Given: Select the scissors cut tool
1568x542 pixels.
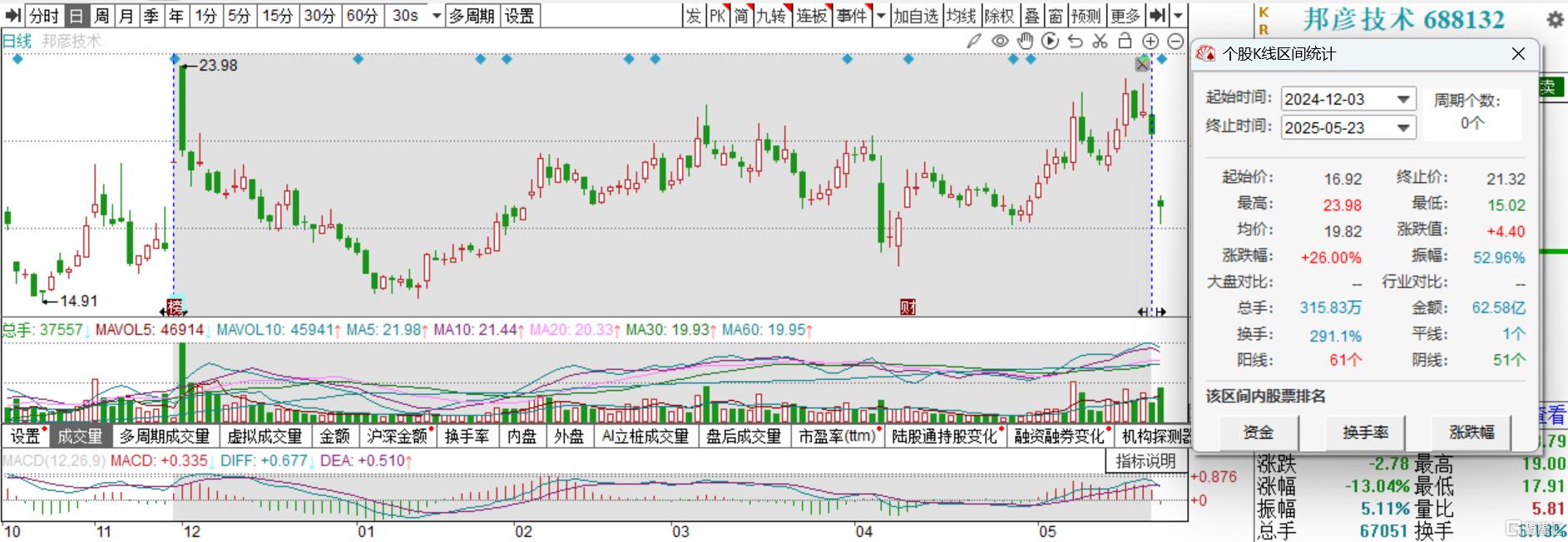Looking at the screenshot, I should pyautogui.click(x=1100, y=41).
